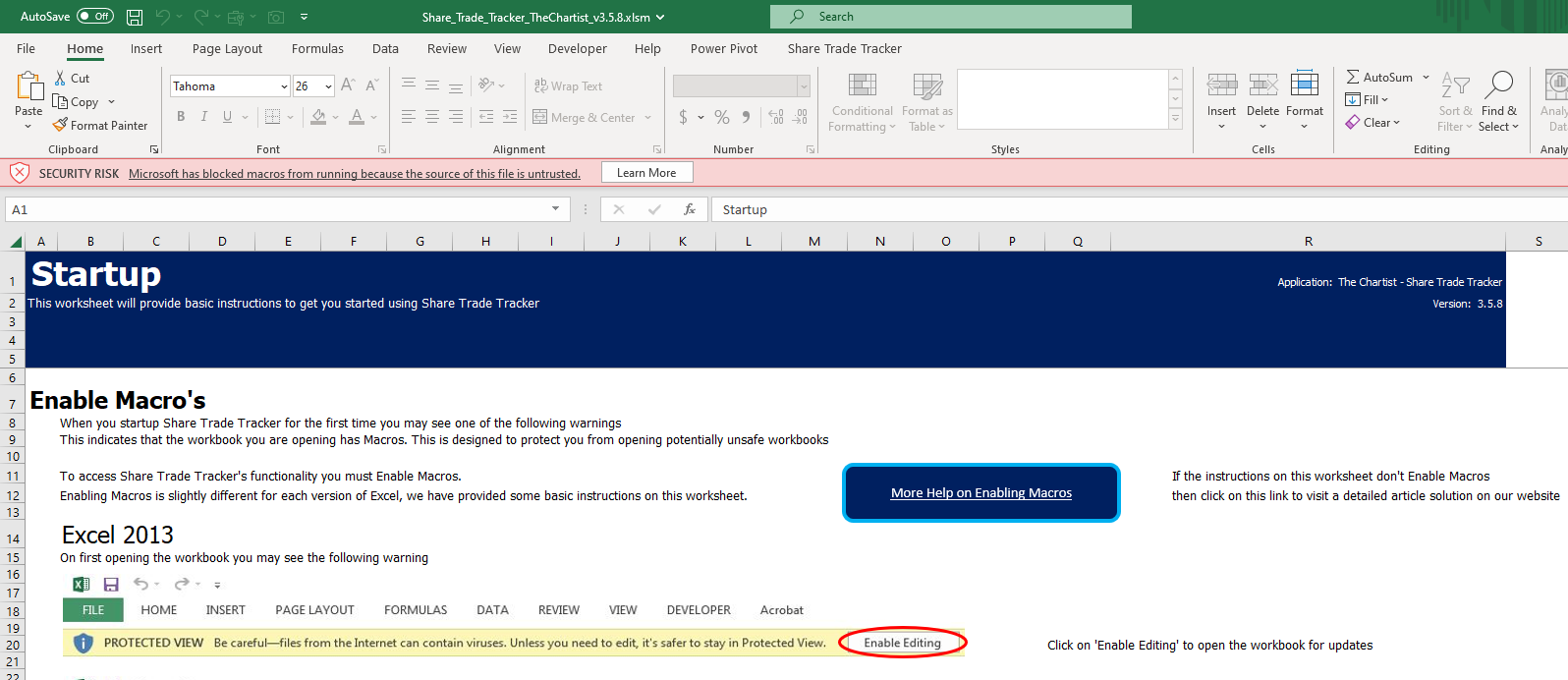The height and width of the screenshot is (680, 1568).
Task: Click the Comma Style icon
Action: point(747,117)
